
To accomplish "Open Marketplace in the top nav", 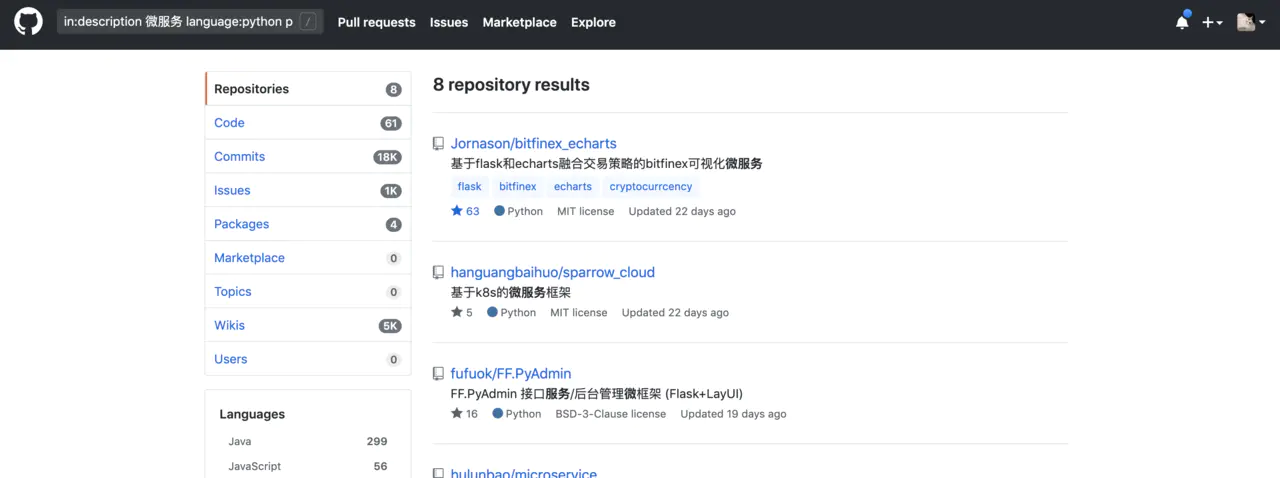I will point(519,22).
